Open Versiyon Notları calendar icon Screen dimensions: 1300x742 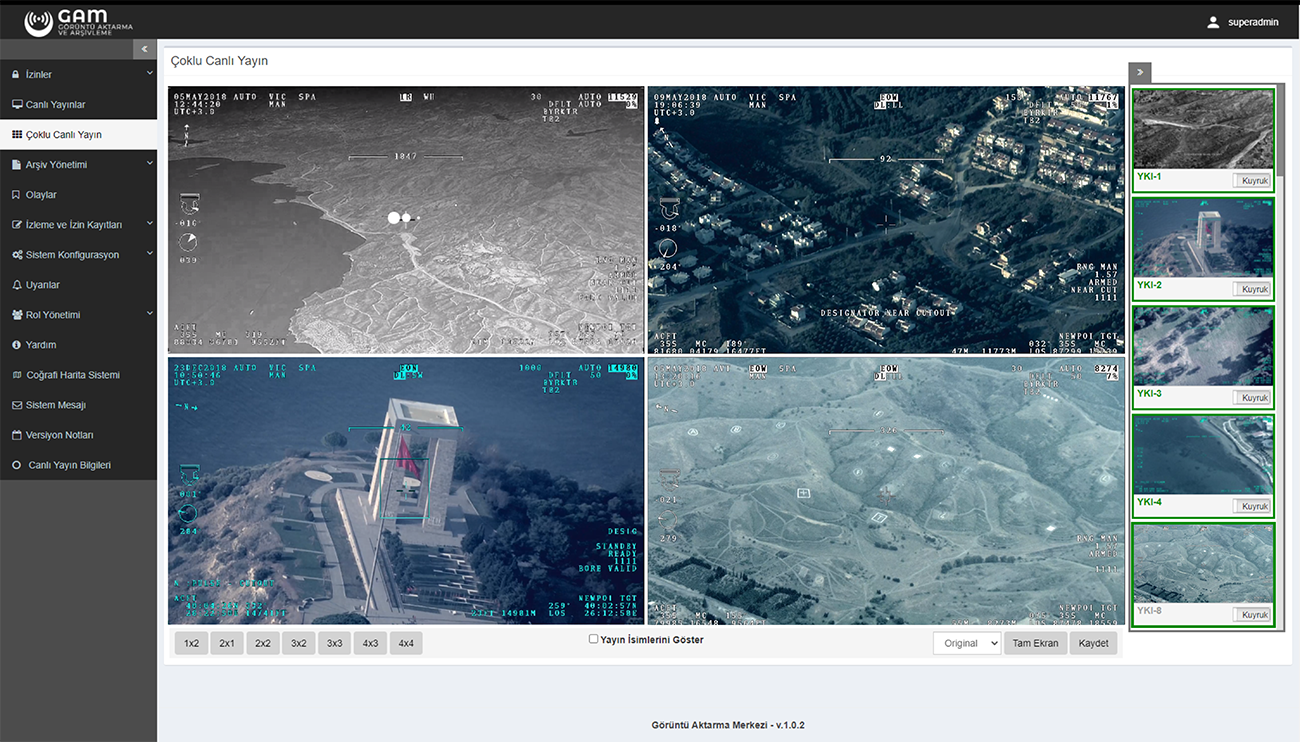click(16, 435)
